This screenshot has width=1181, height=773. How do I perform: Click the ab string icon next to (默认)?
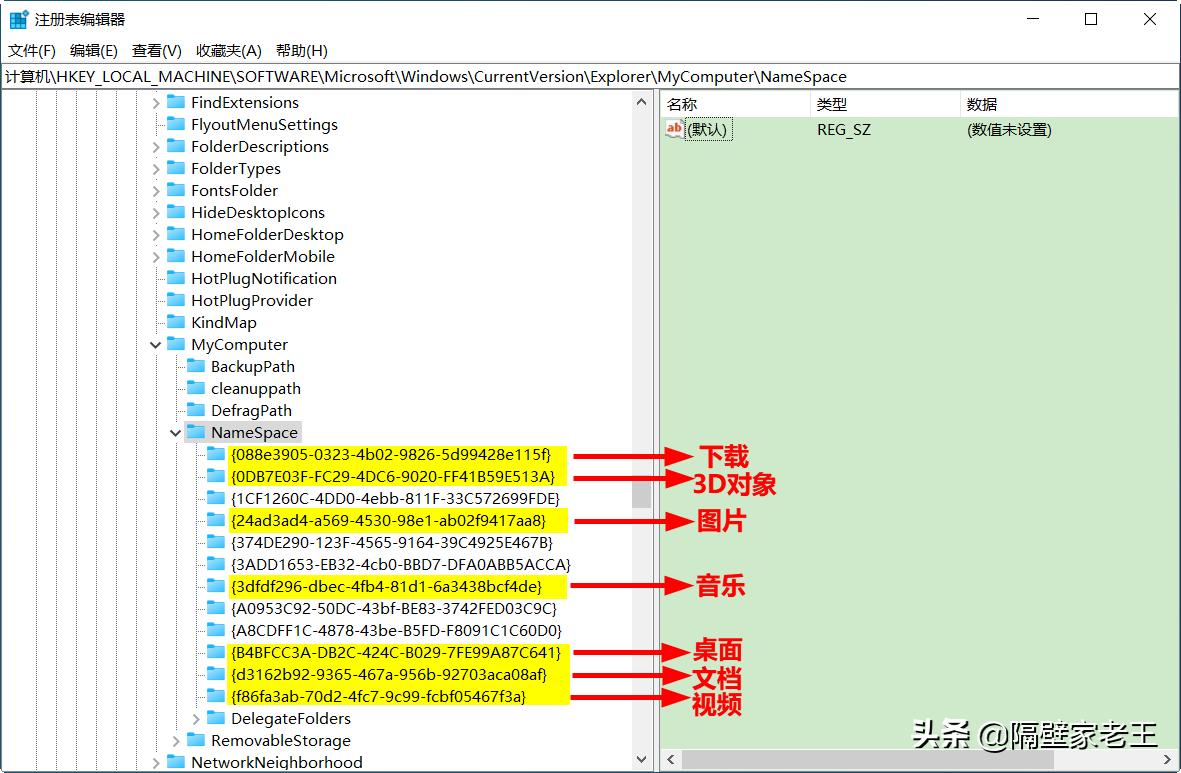[674, 129]
